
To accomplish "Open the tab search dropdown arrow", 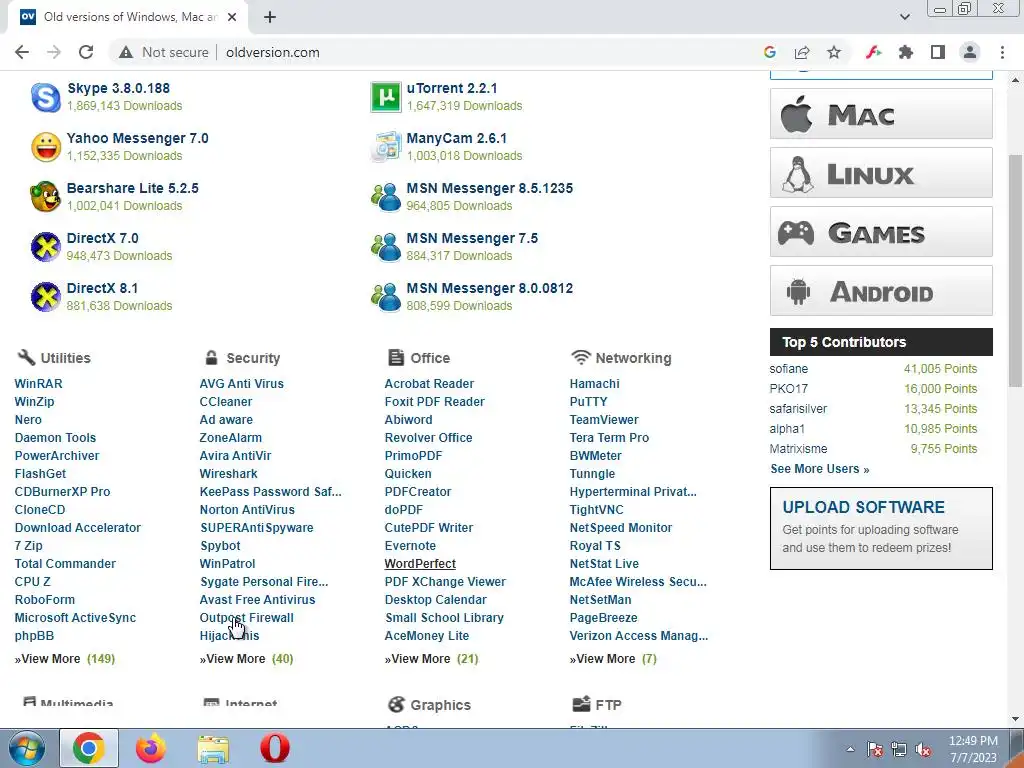I will [x=904, y=17].
